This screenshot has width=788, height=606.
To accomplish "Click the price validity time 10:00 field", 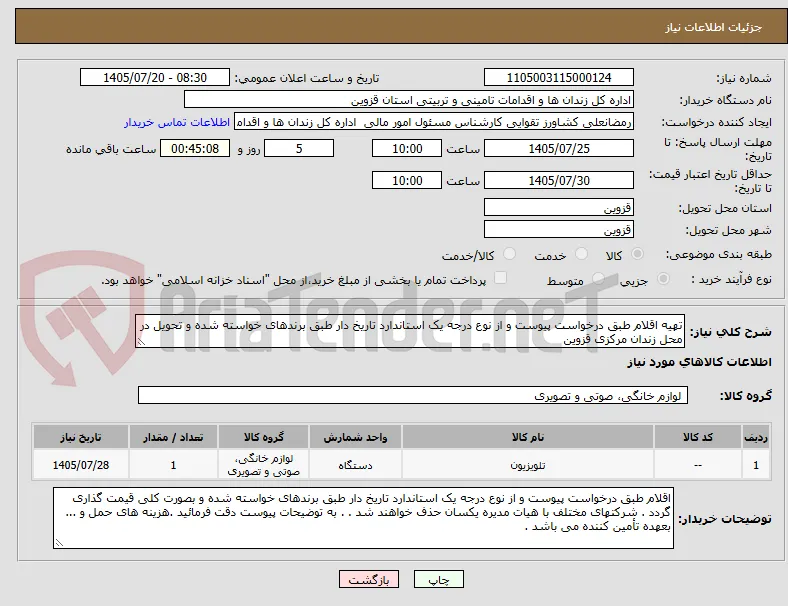I will click(x=407, y=180).
